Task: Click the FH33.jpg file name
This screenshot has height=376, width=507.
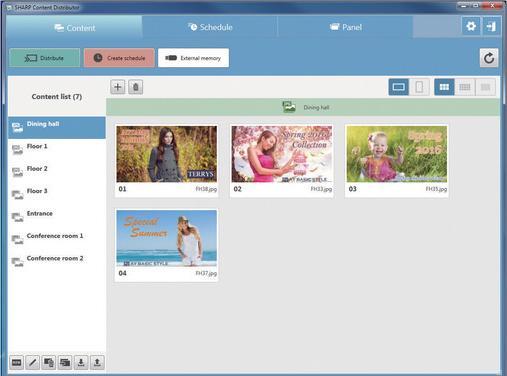Action: click(321, 189)
